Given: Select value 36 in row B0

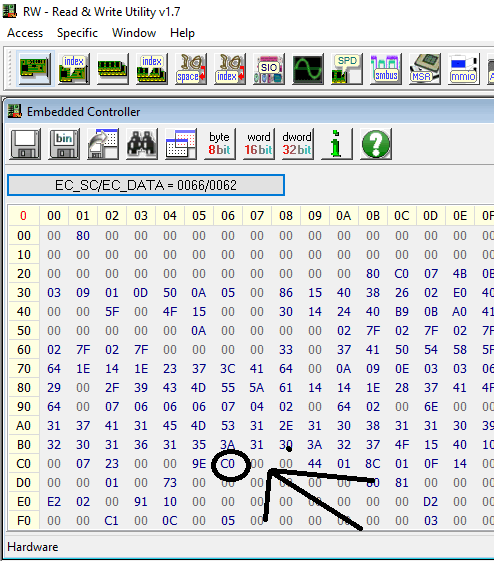Looking at the screenshot, I should [x=141, y=445].
